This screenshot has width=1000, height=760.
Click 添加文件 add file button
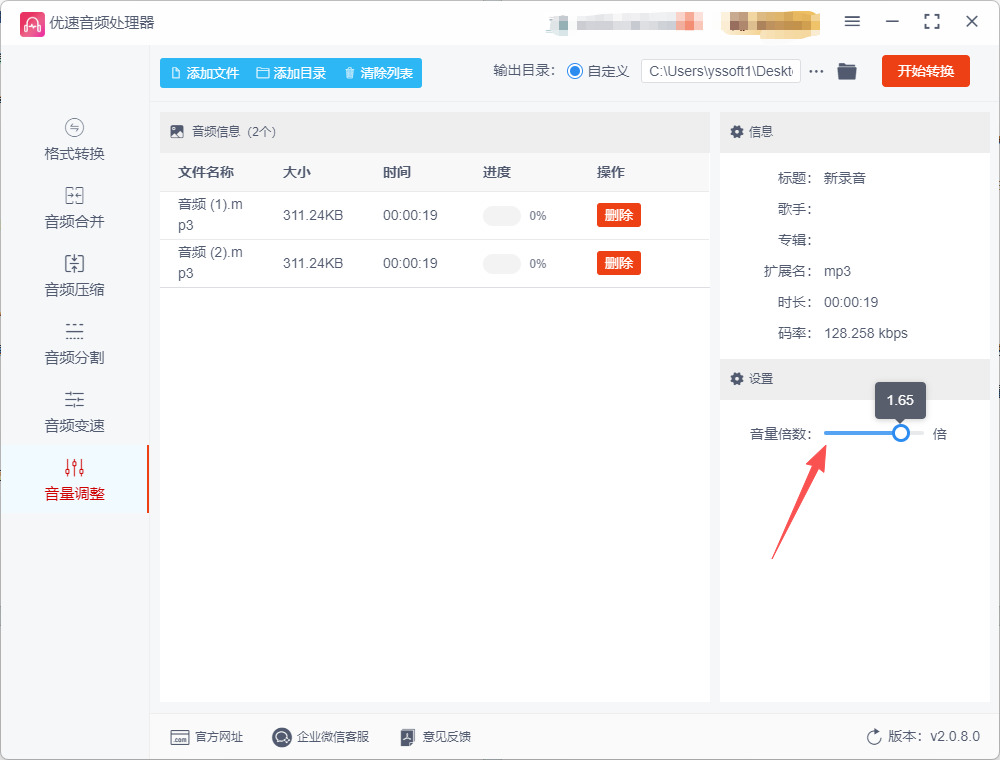click(x=205, y=73)
